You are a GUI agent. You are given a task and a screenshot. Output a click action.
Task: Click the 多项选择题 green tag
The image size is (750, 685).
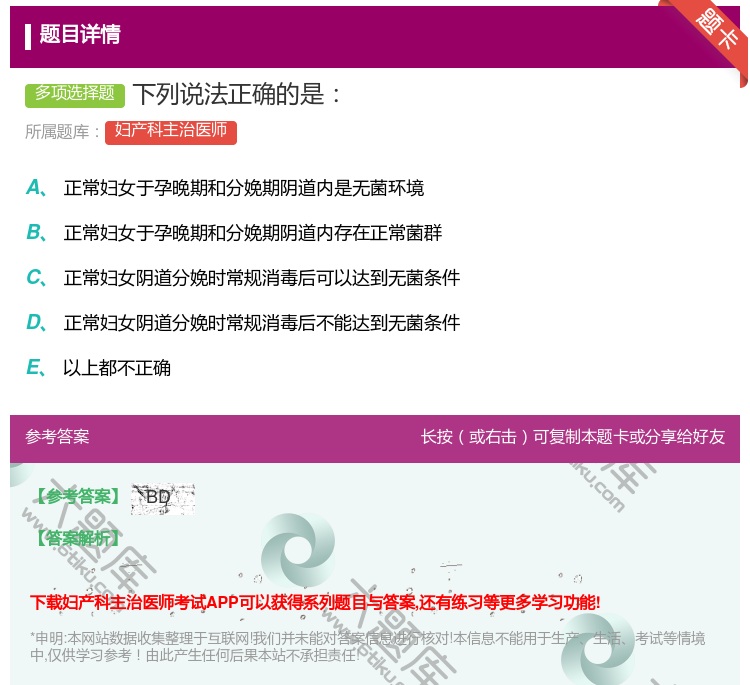[x=75, y=95]
